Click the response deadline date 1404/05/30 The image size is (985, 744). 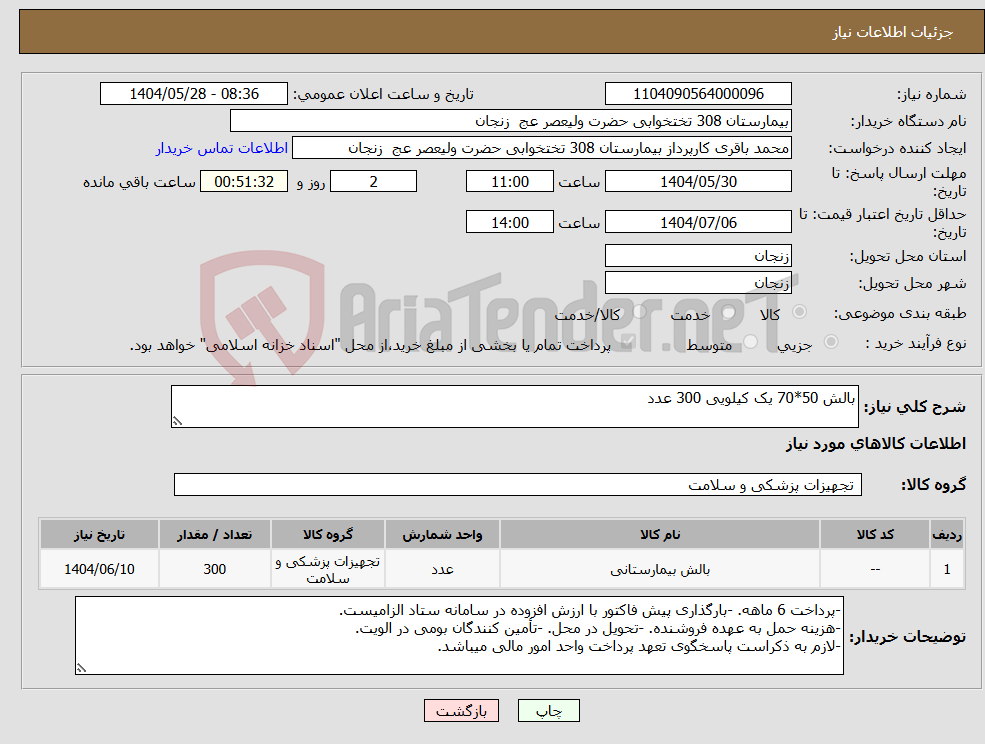698,182
